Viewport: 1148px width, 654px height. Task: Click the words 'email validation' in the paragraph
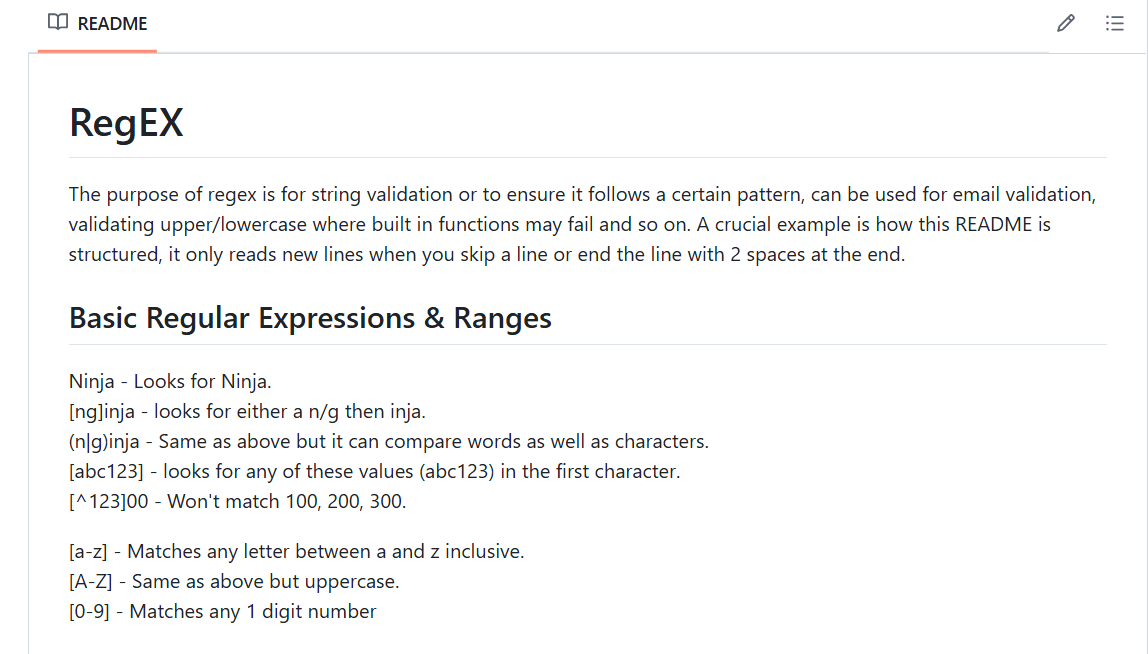1032,193
